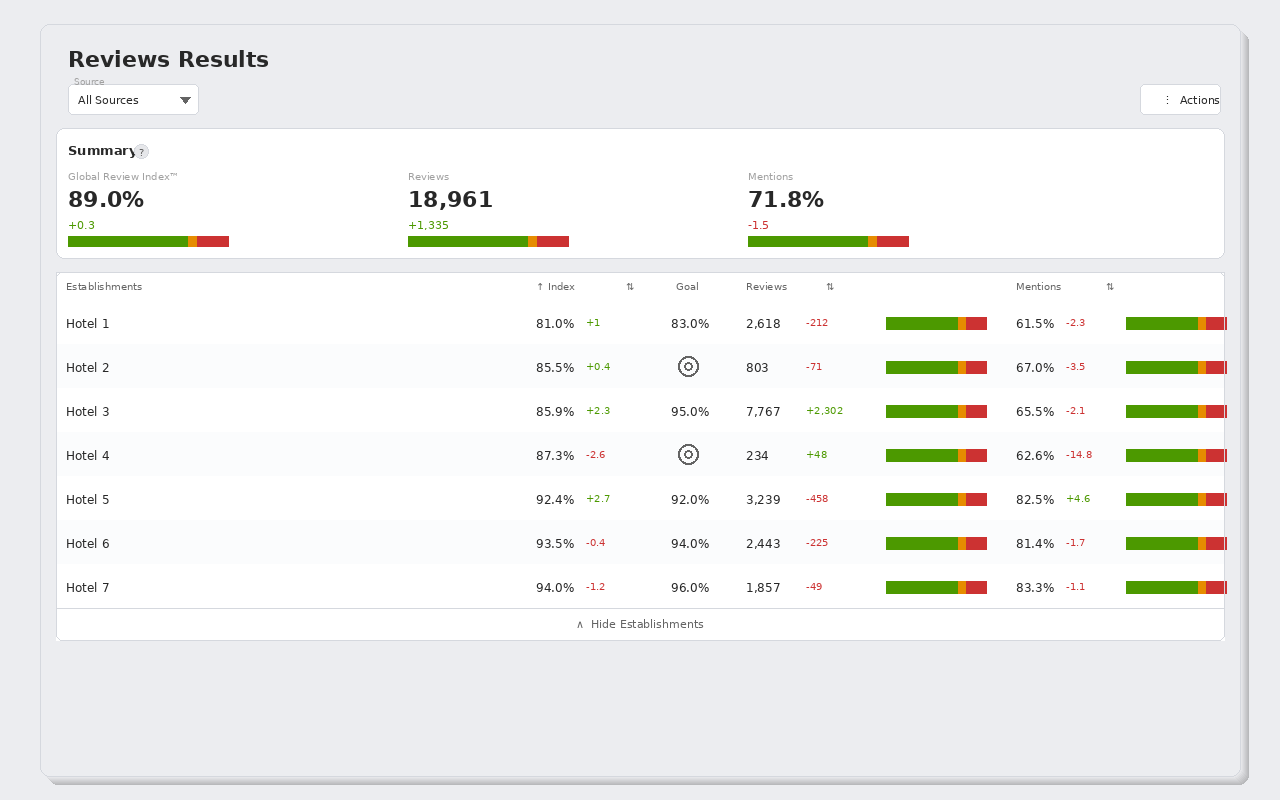Click the Hotel 3 reviews sentiment bar
The width and height of the screenshot is (1280, 800).
coord(936,412)
